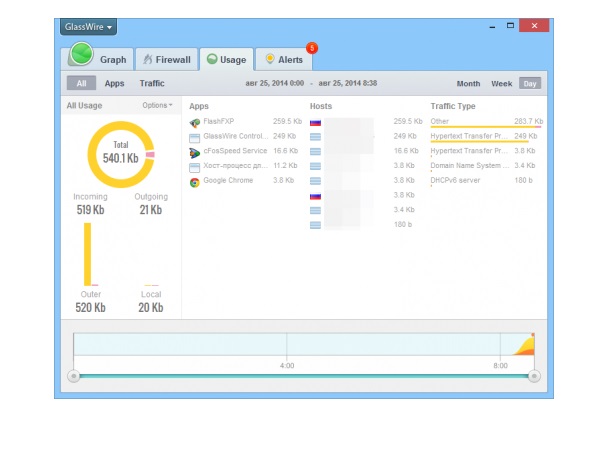Viewport: 614px width, 460px height.
Task: Select the Google Chrome row
Action: [x=246, y=180]
